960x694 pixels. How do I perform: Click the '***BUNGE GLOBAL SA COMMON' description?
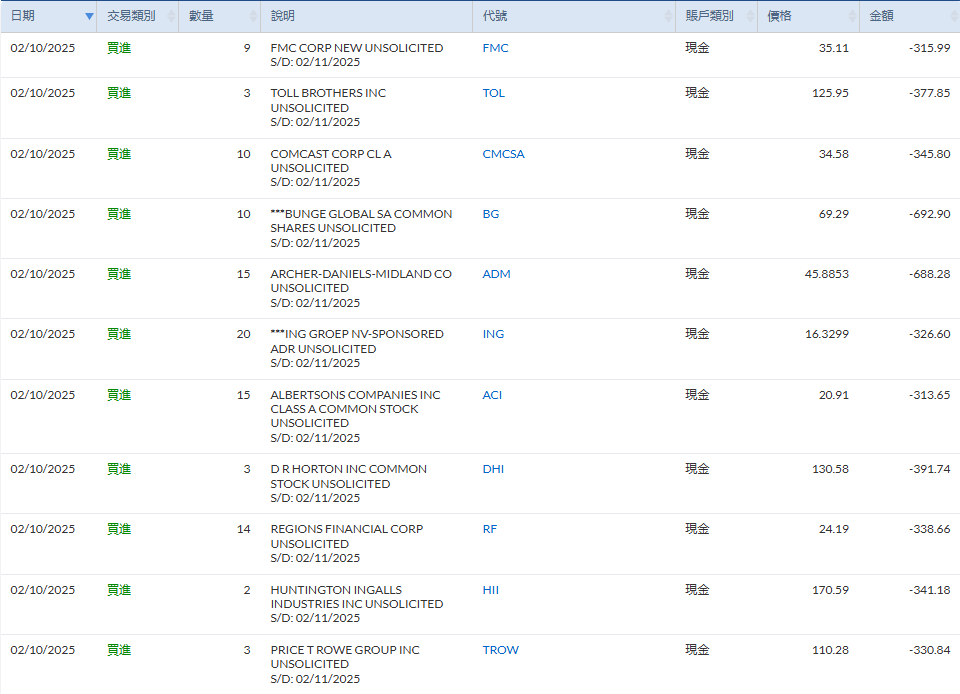[x=361, y=214]
